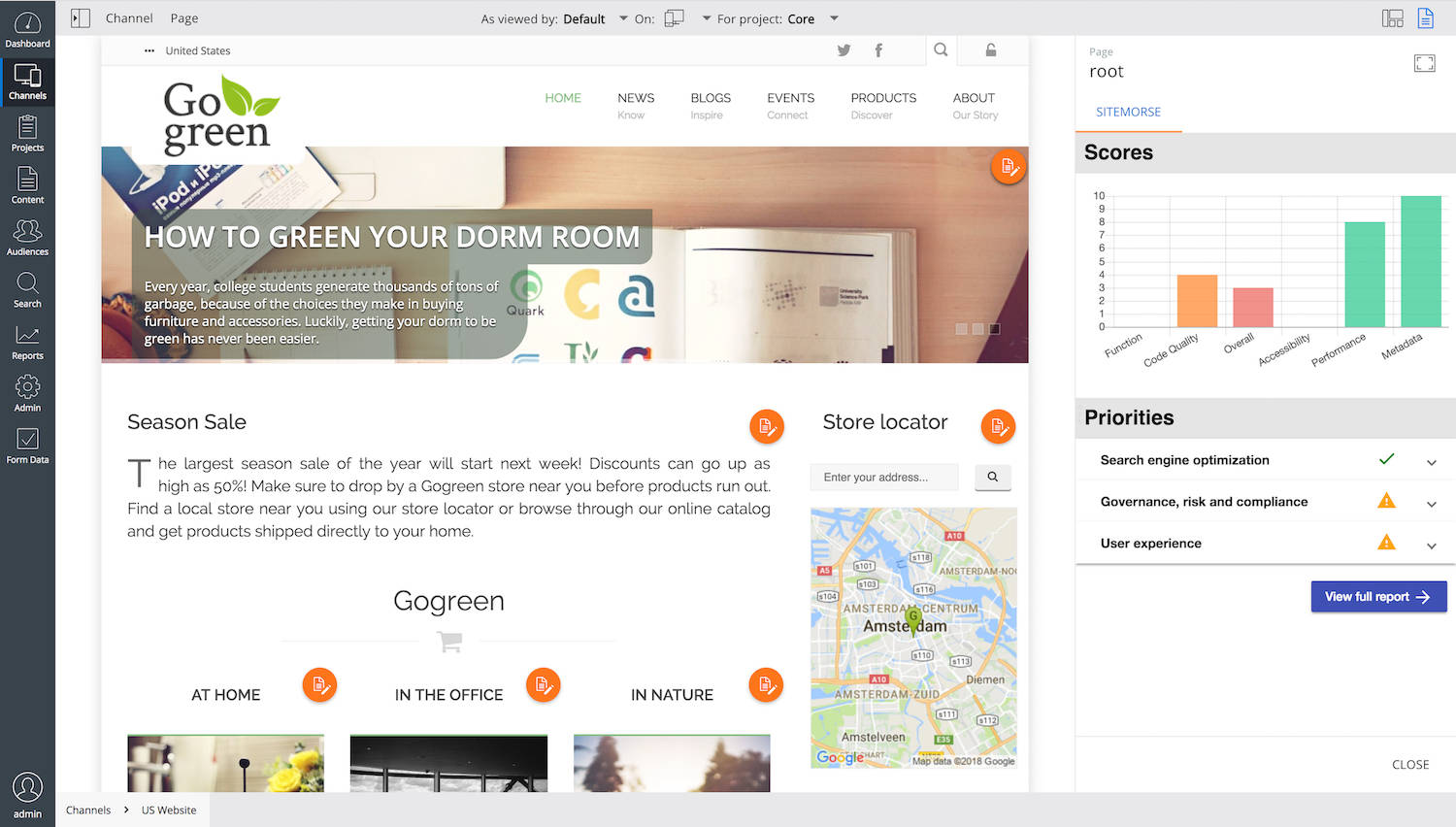The width and height of the screenshot is (1456, 827).
Task: Switch the device preview toggle in the top bar
Action: [673, 17]
